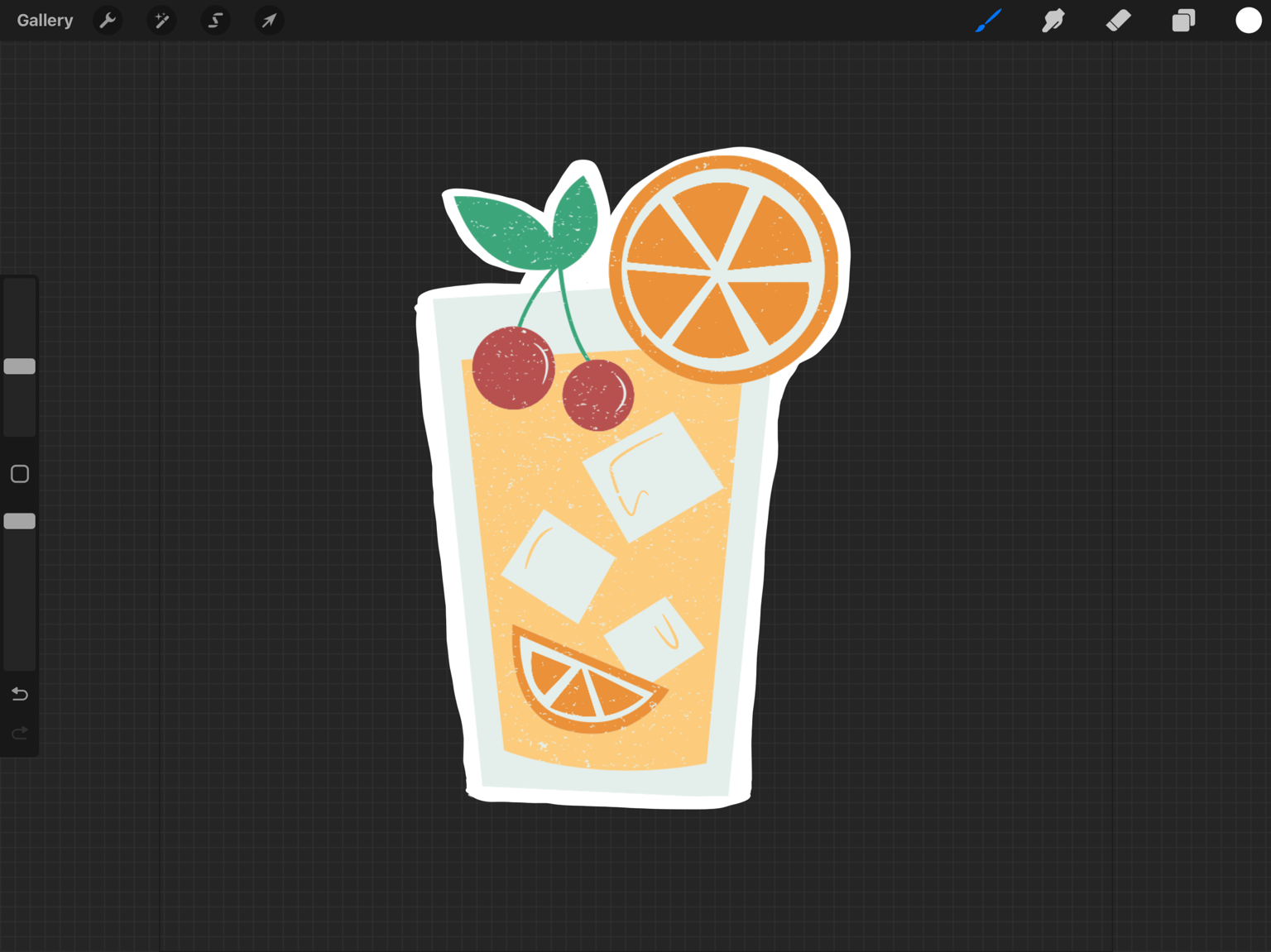Activate the Selection tool
Viewport: 1271px width, 952px height.
[215, 21]
